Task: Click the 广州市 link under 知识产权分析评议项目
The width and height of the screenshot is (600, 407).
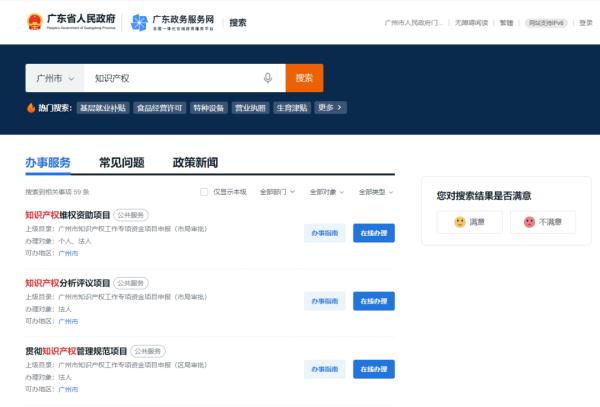Action: coord(68,321)
